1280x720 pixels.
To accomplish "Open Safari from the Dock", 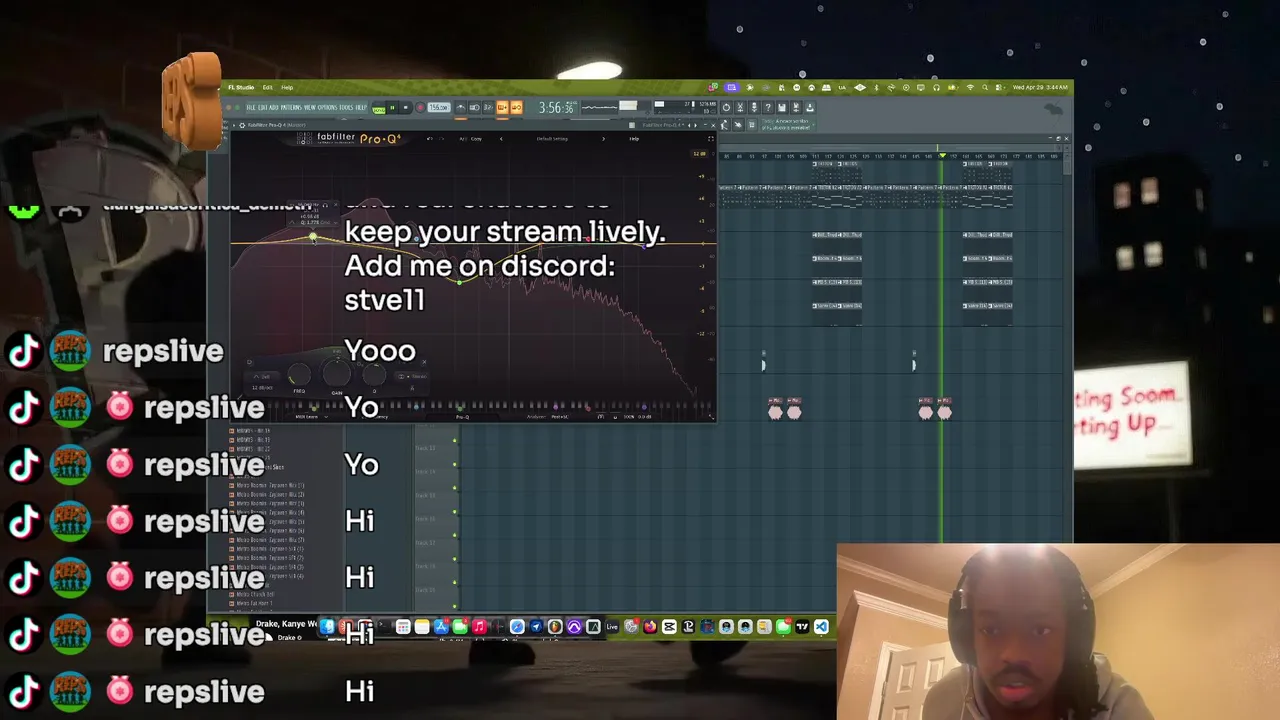I will coord(517,627).
